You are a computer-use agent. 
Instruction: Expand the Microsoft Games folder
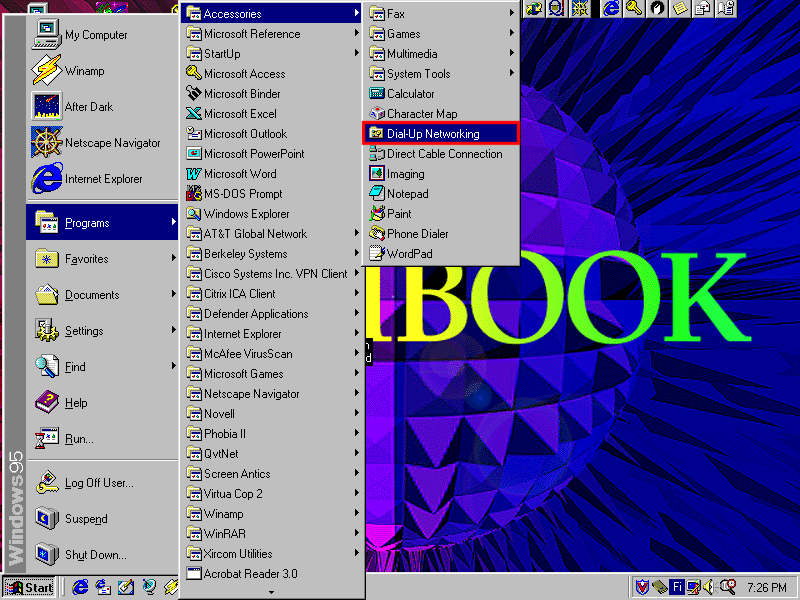tap(272, 373)
